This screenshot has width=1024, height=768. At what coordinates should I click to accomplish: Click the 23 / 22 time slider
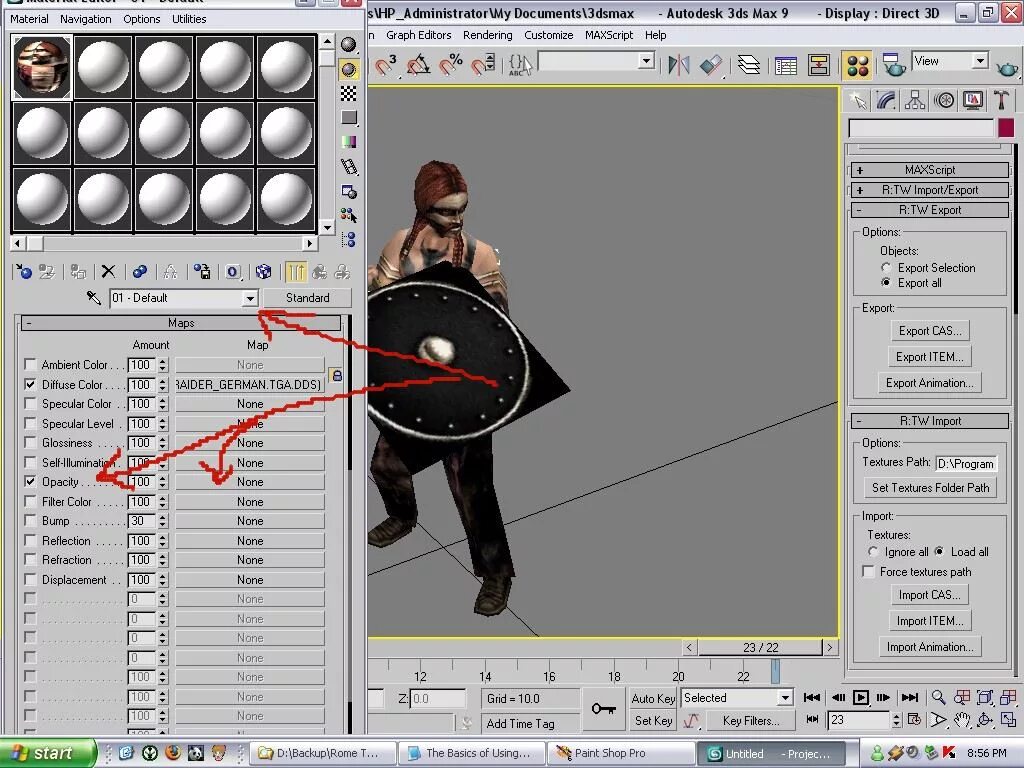pyautogui.click(x=761, y=647)
